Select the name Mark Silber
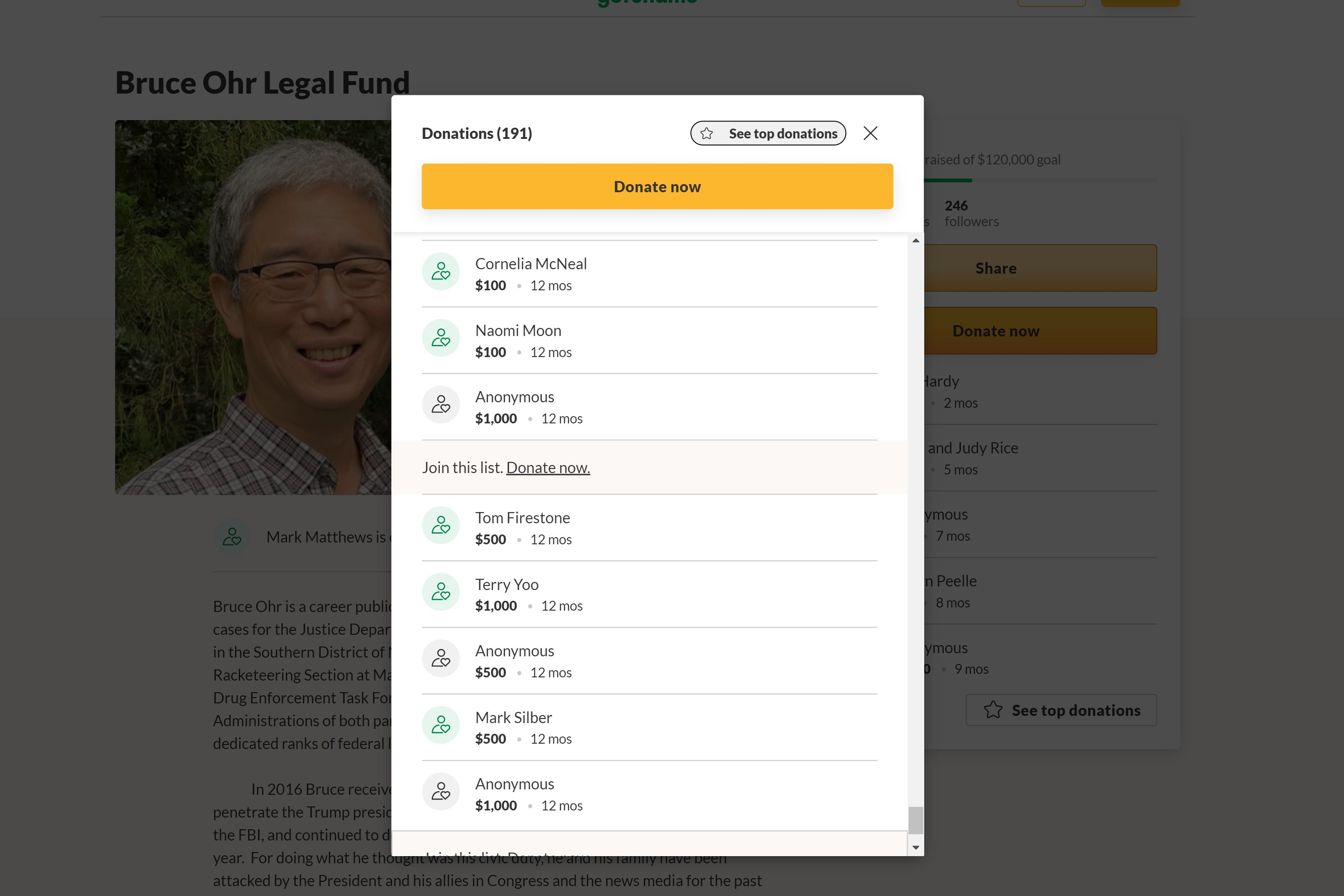 point(514,717)
